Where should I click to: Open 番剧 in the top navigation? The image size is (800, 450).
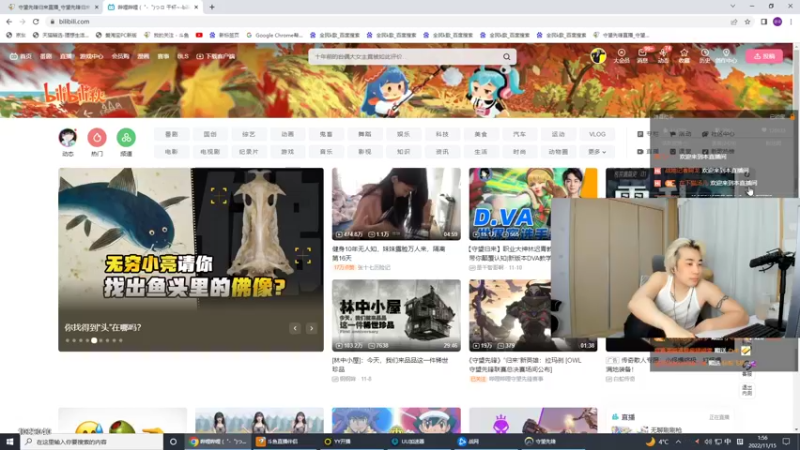46,57
